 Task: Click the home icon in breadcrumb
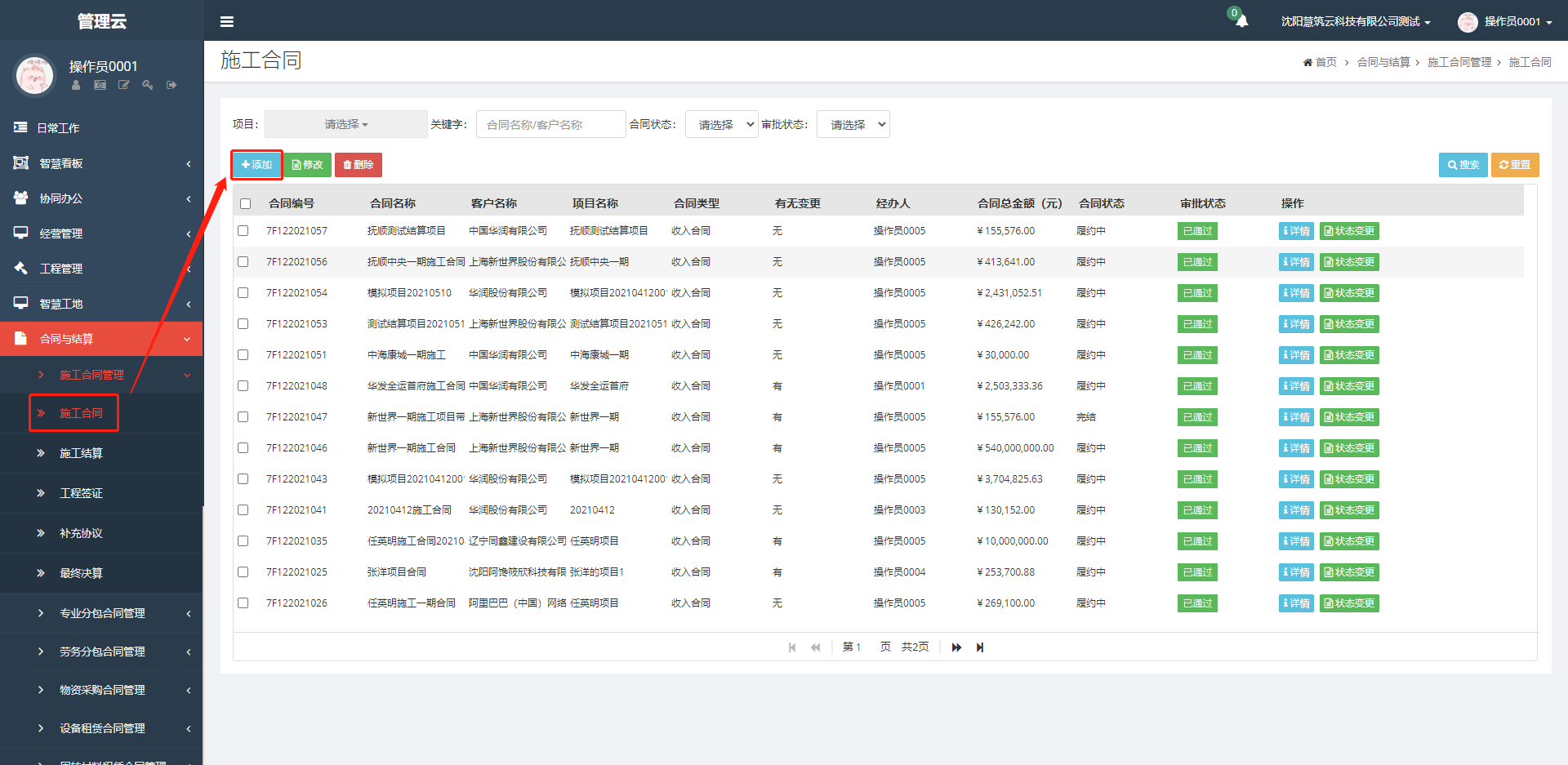click(x=1307, y=63)
